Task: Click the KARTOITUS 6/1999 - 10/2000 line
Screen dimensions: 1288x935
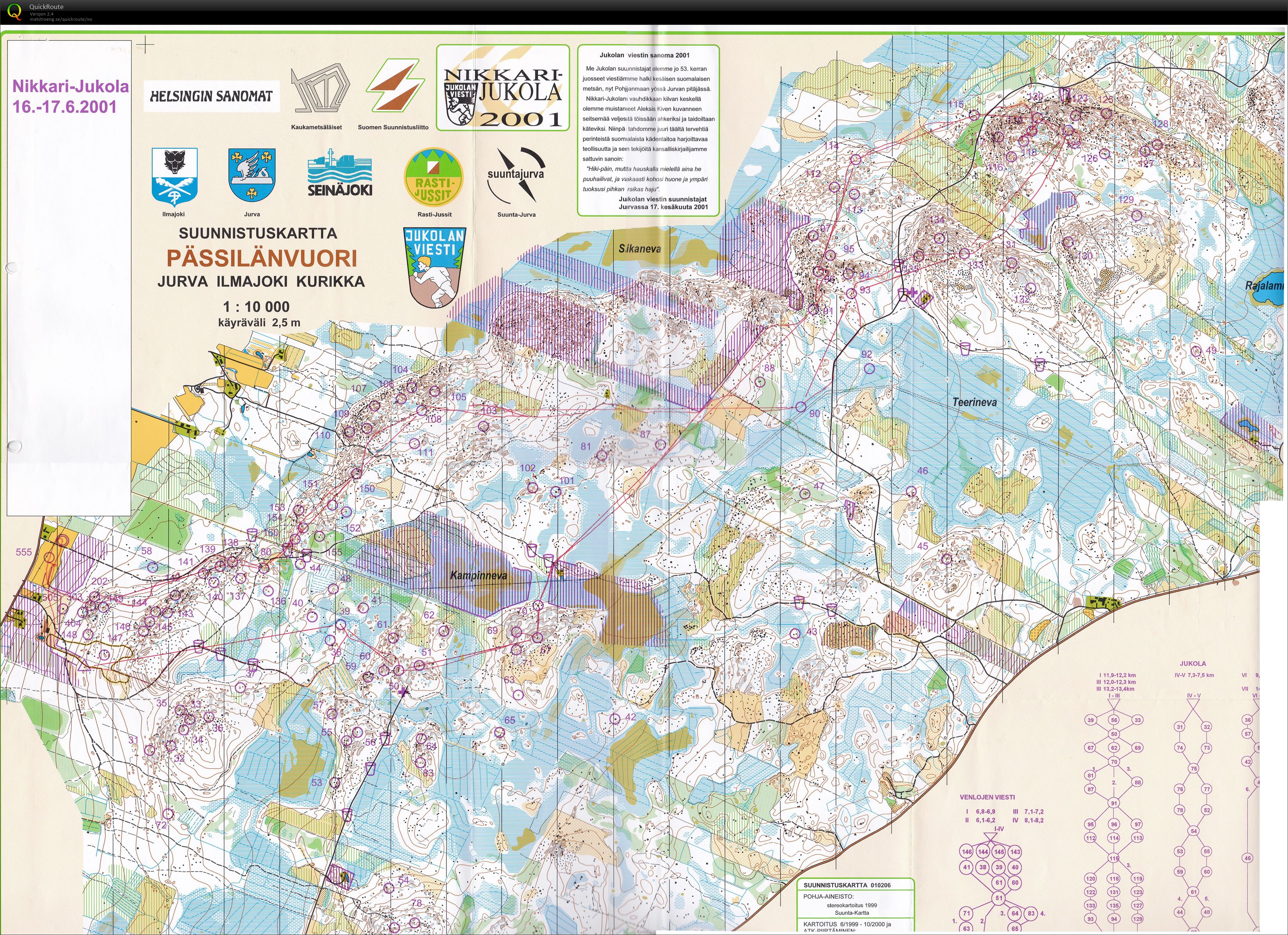Action: click(847, 924)
